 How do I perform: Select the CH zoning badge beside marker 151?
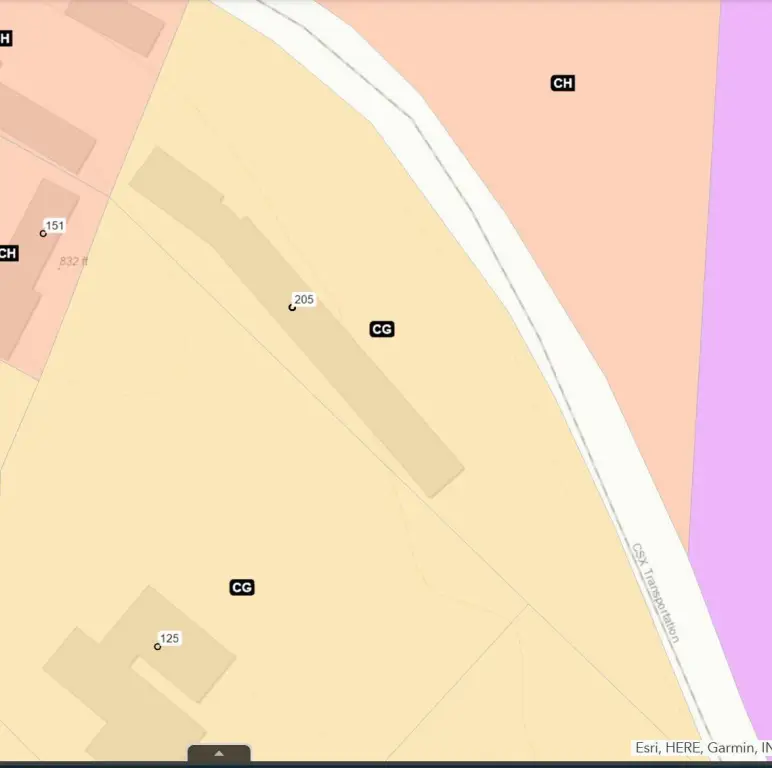click(8, 253)
